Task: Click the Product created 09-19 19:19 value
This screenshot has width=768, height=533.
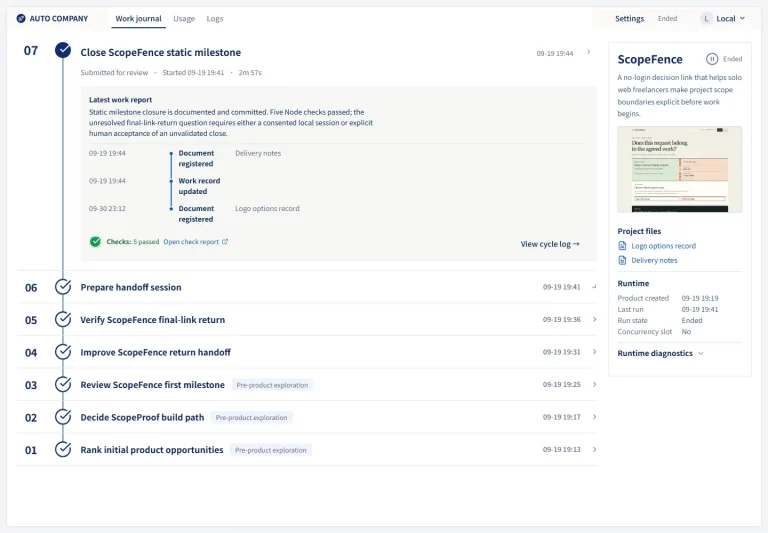Action: tap(700, 298)
